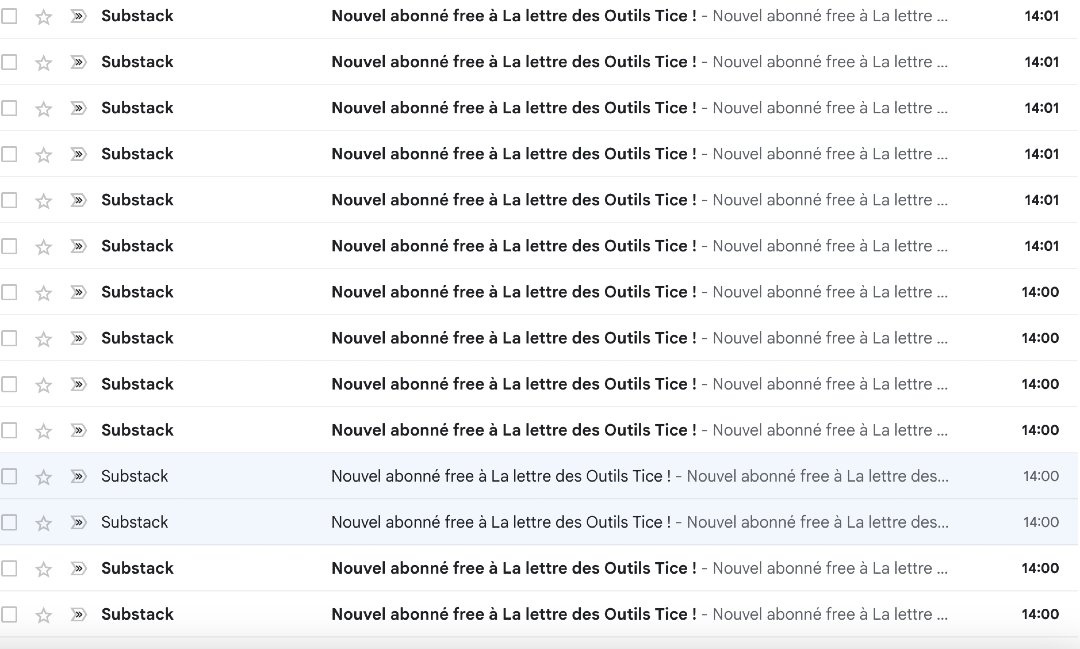Click the '14:00' time of uppermost 14:00 email
The image size is (1080, 649).
[x=1040, y=292]
